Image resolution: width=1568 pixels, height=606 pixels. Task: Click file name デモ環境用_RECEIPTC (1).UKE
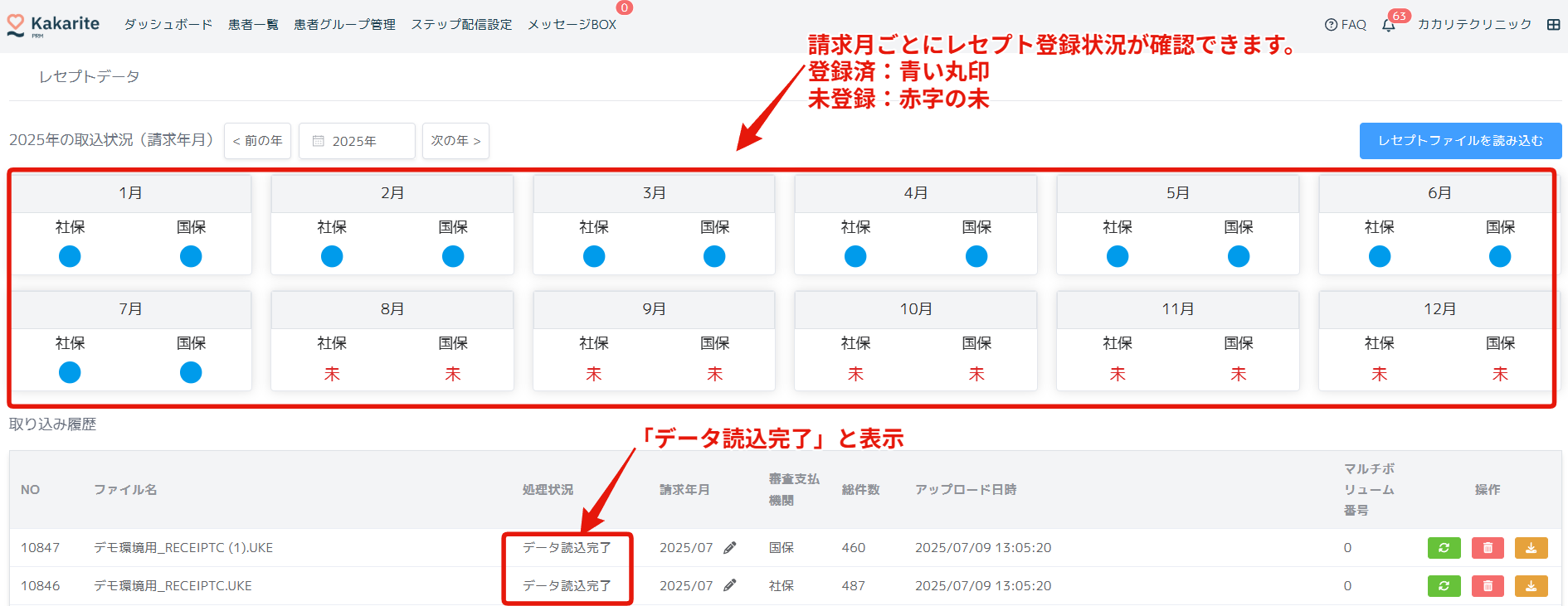[183, 548]
